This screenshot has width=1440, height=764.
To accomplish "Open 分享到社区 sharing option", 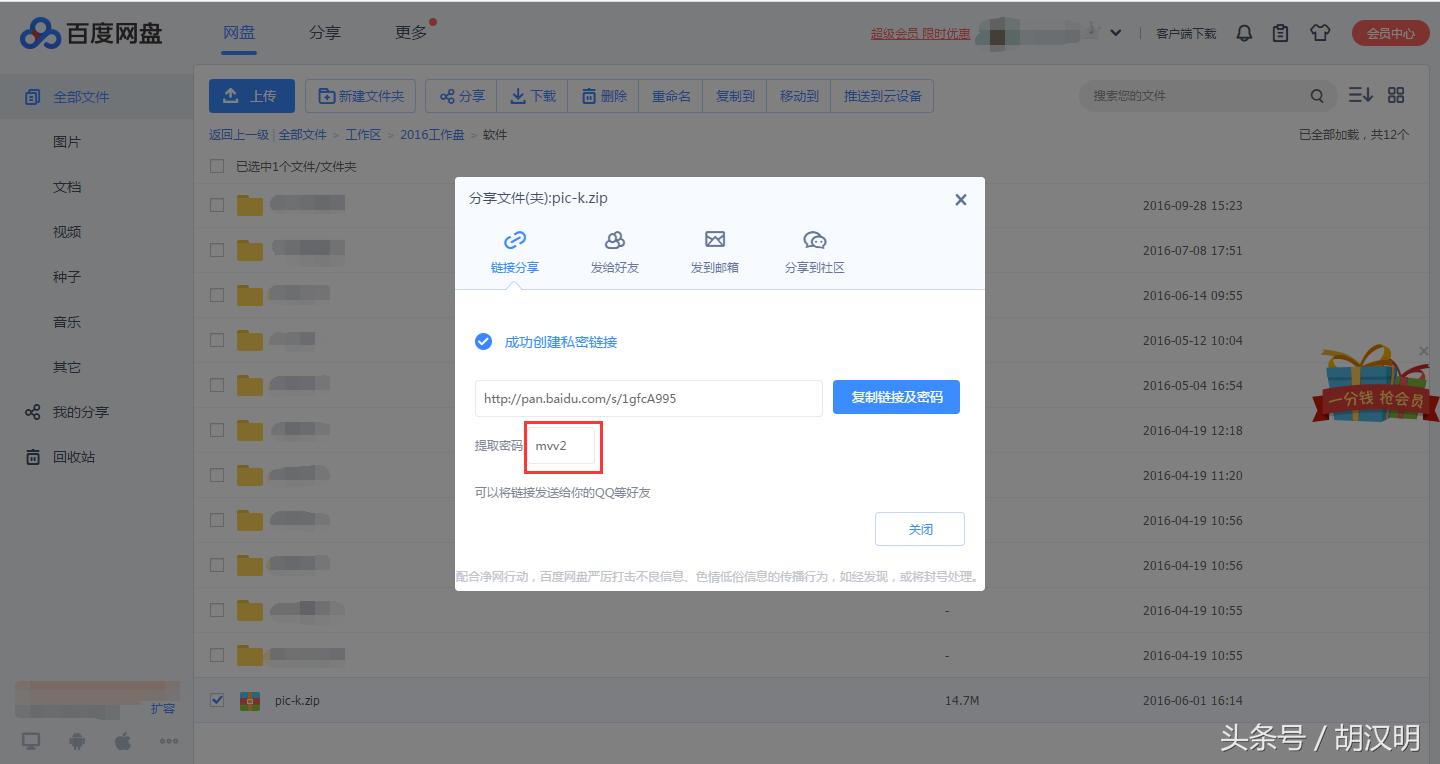I will coord(815,250).
